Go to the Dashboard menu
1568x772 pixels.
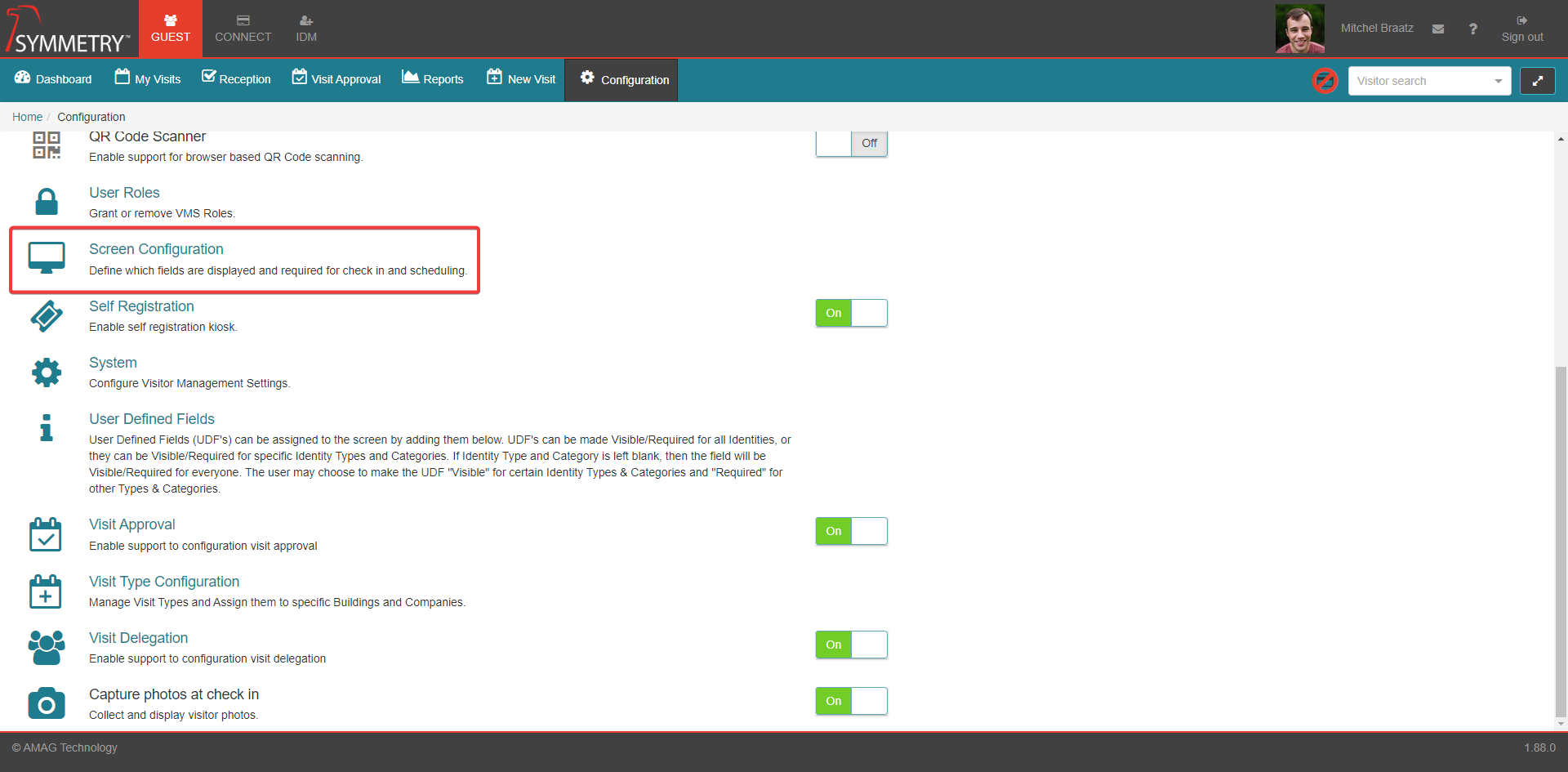pos(54,79)
